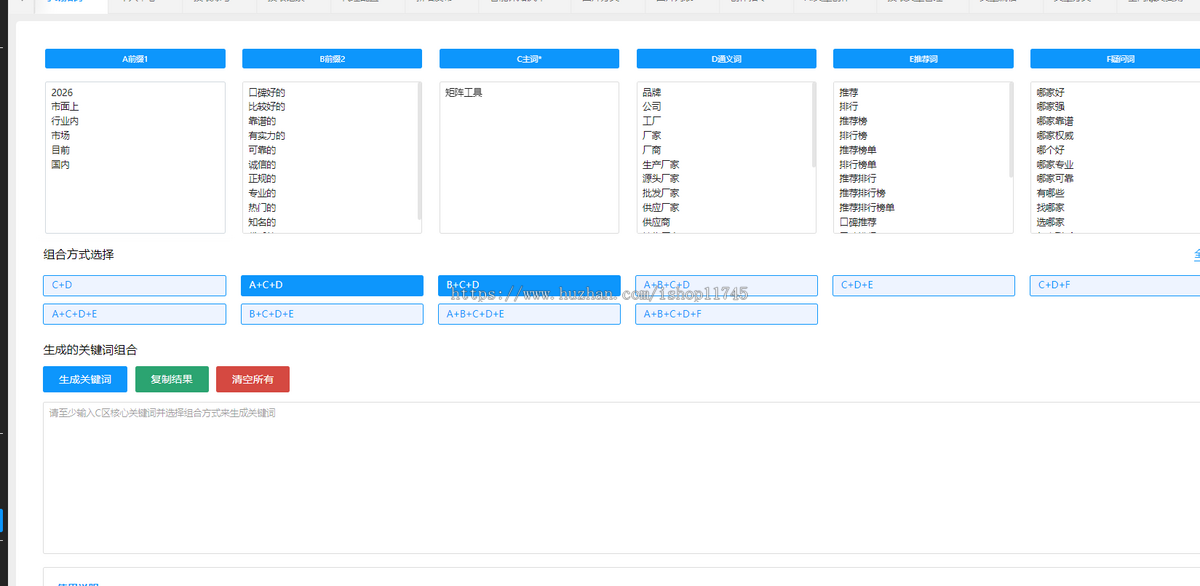This screenshot has width=1200, height=586.
Task: Click the F疑问词 column header button
Action: pos(1115,59)
